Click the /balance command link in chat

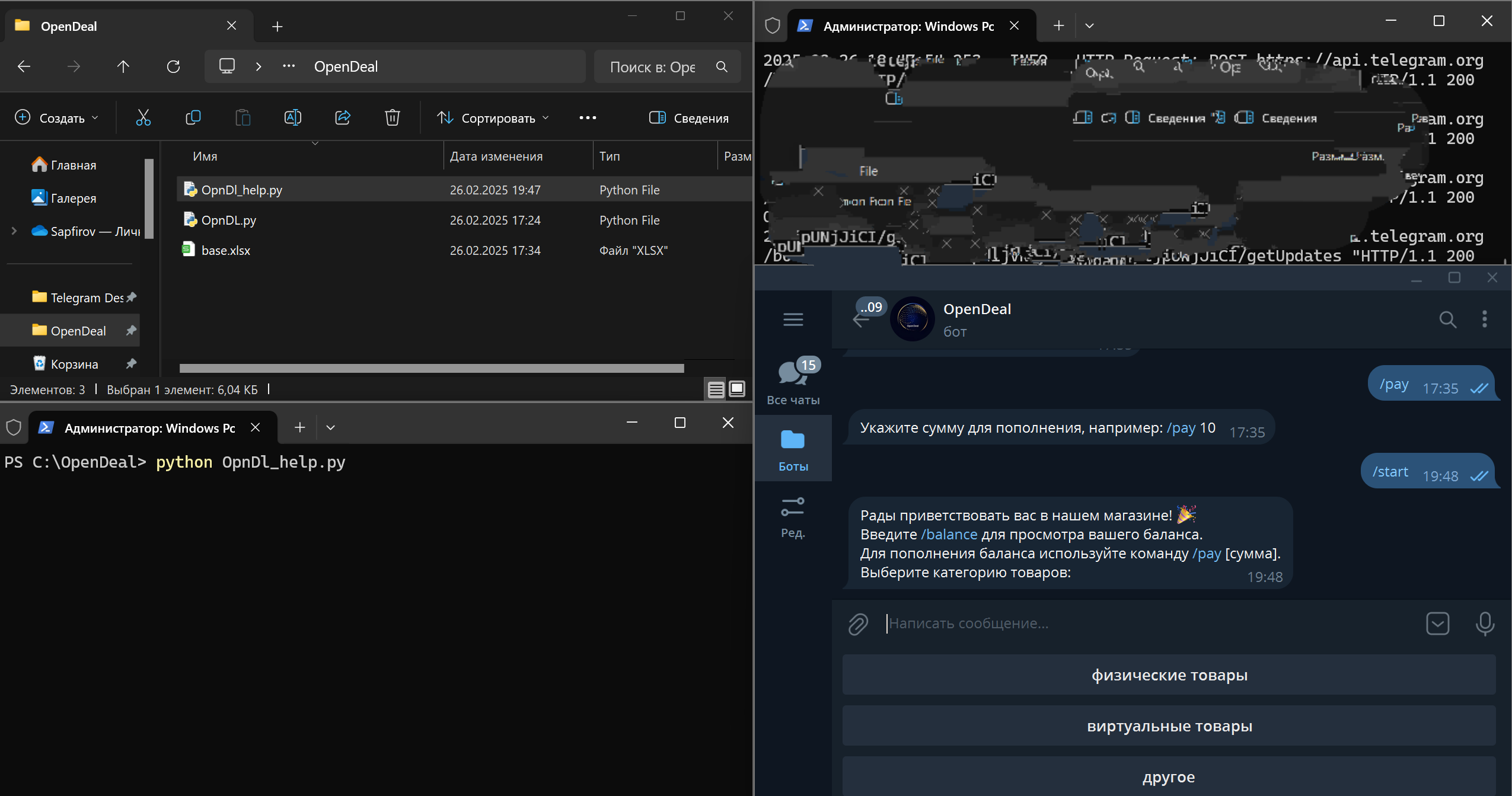(x=949, y=534)
